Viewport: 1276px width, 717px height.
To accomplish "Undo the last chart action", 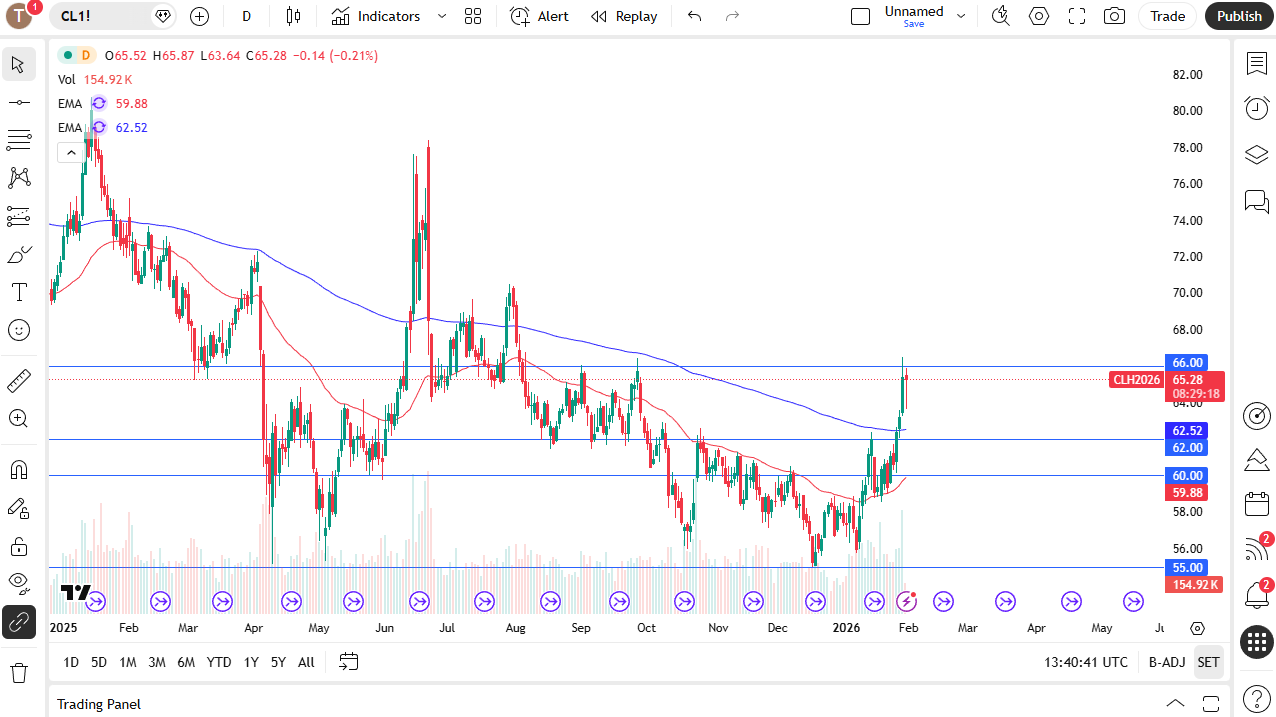I will tap(695, 16).
